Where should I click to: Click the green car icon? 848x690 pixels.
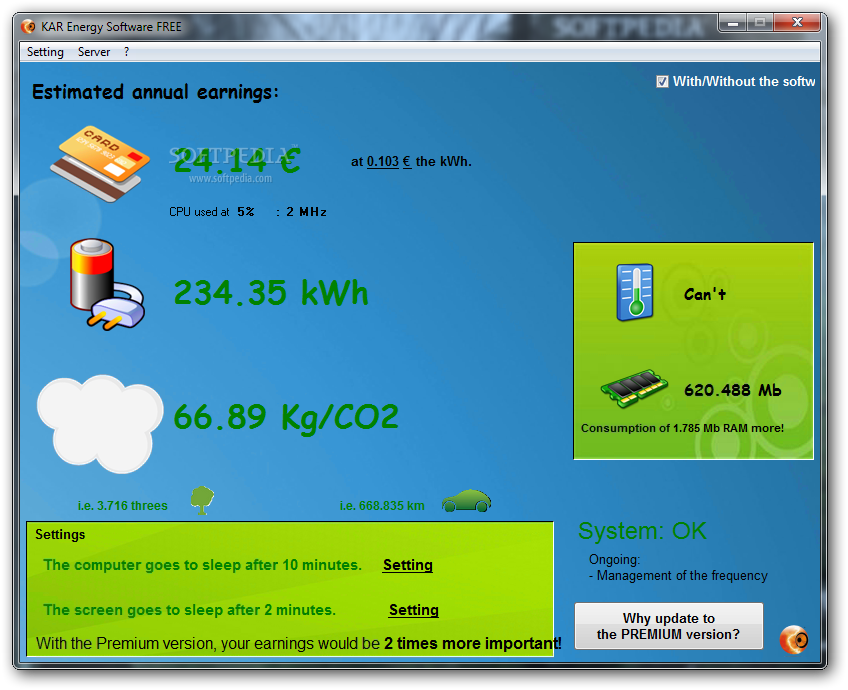(x=466, y=501)
